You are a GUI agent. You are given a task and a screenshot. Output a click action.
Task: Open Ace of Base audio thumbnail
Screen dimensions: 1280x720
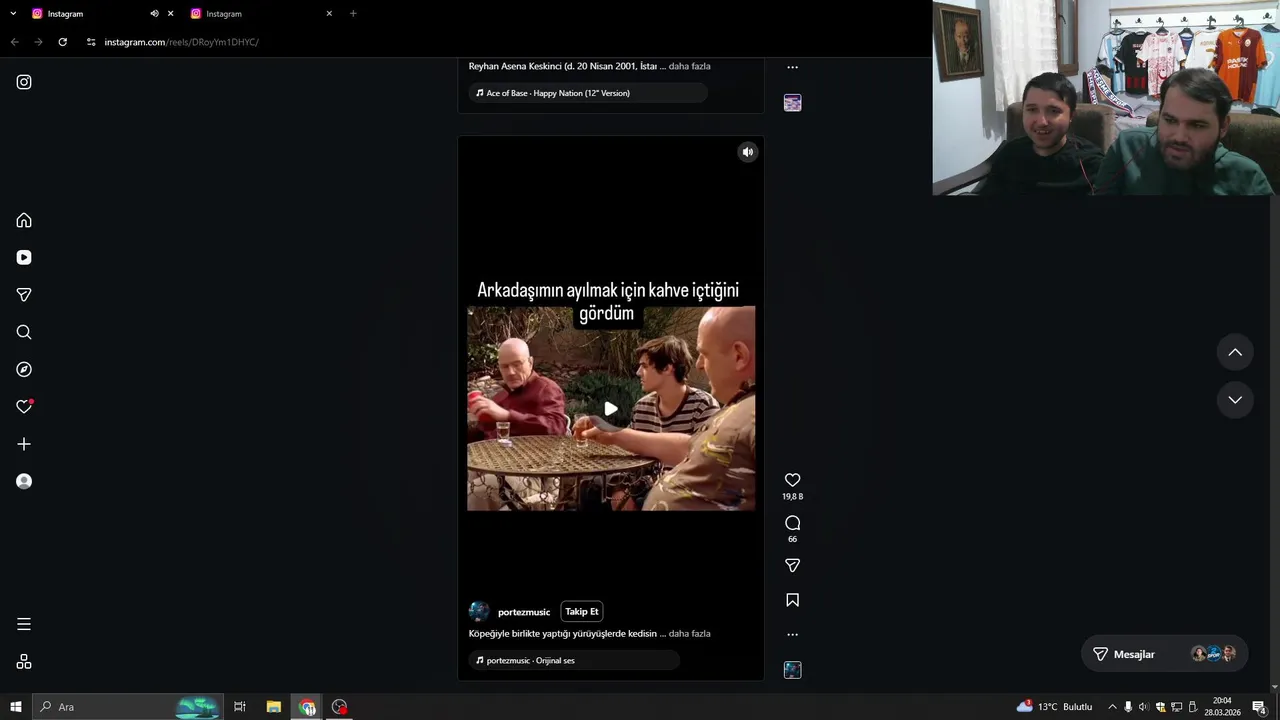tap(792, 103)
